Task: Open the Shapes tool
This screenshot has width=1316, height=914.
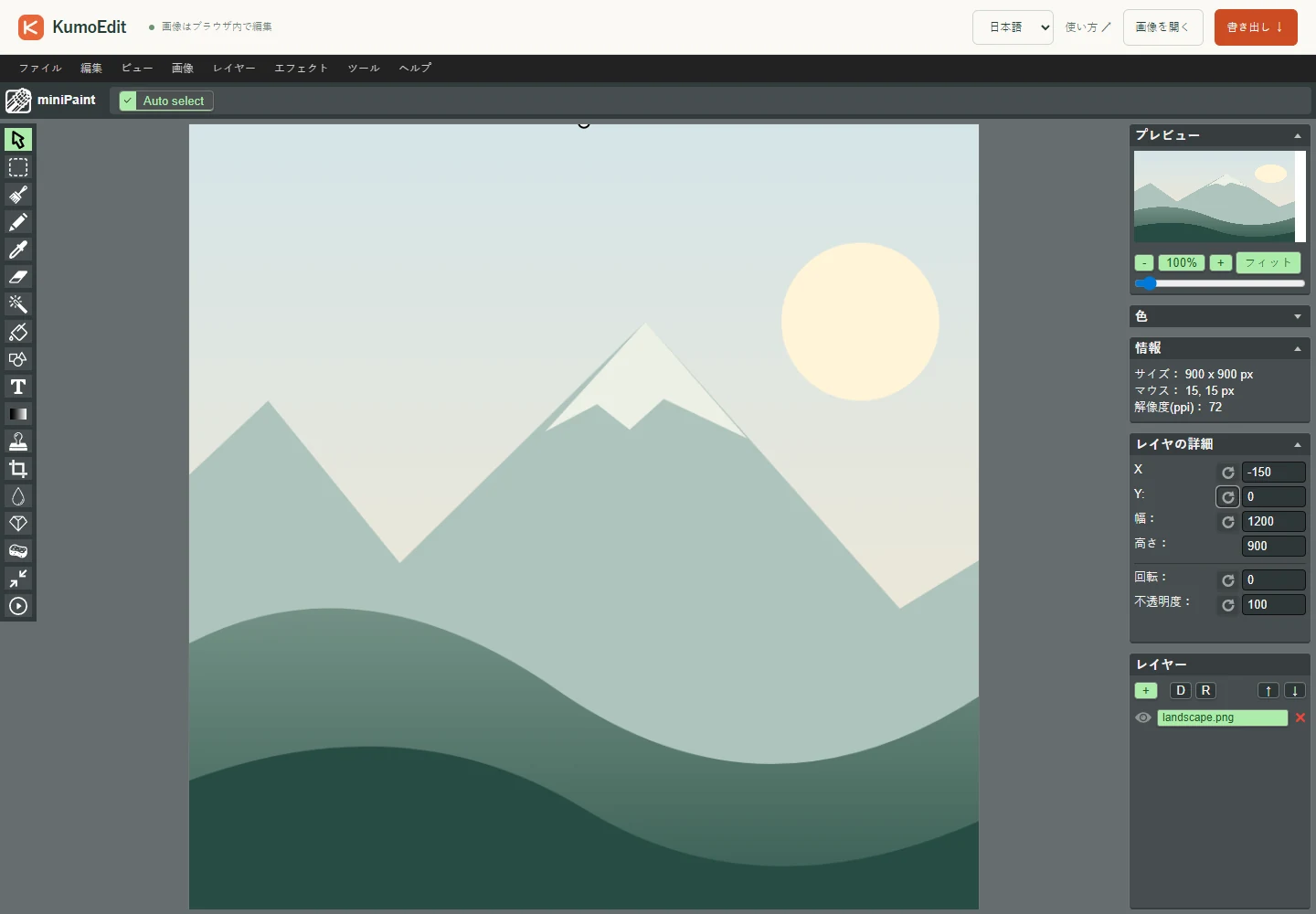Action: [18, 359]
